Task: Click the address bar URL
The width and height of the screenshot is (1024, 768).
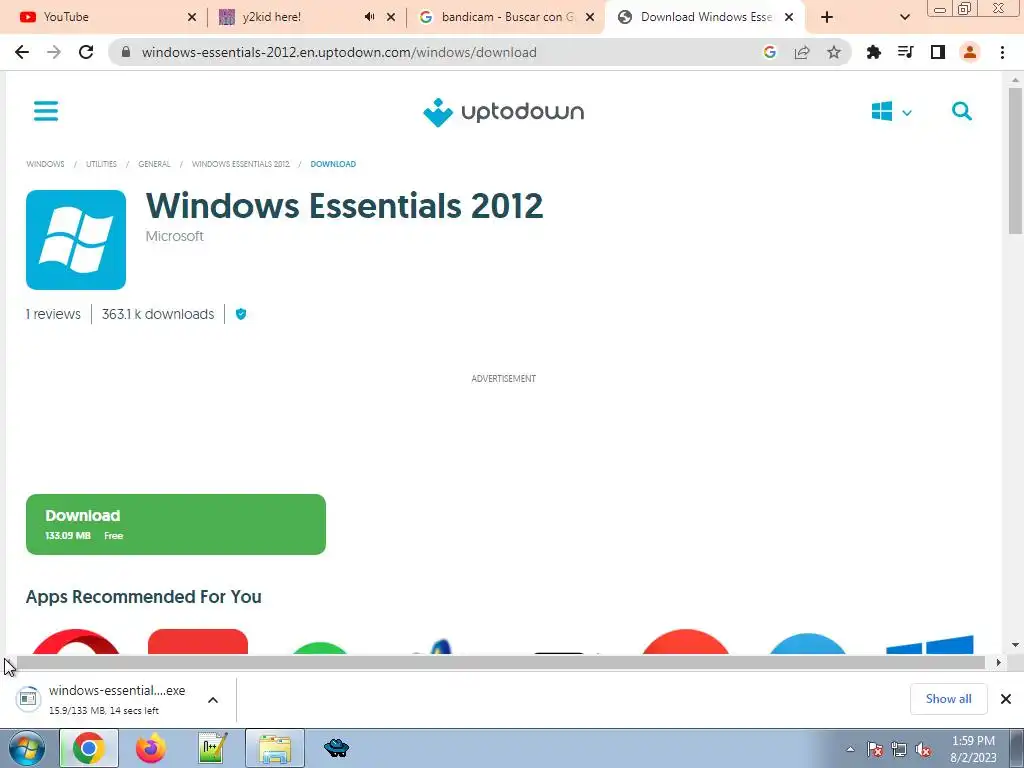Action: pyautogui.click(x=339, y=52)
